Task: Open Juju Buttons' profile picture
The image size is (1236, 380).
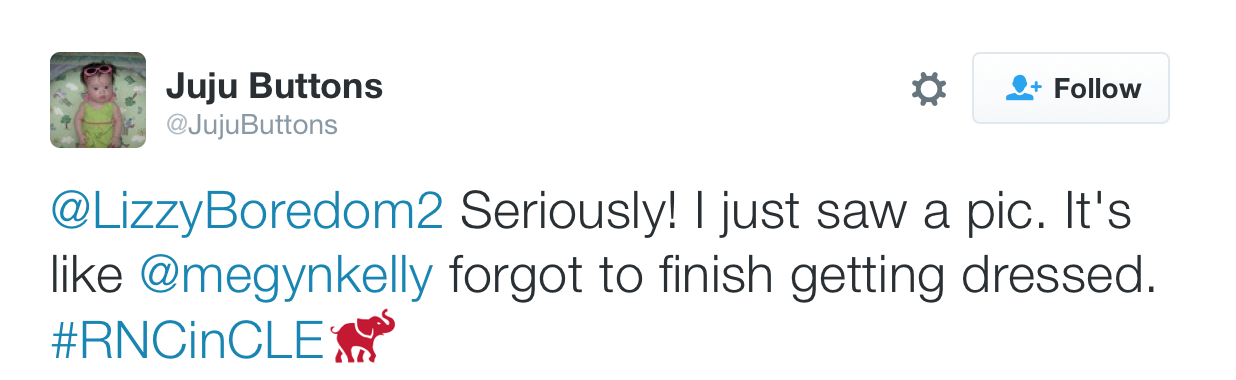Action: 98,100
